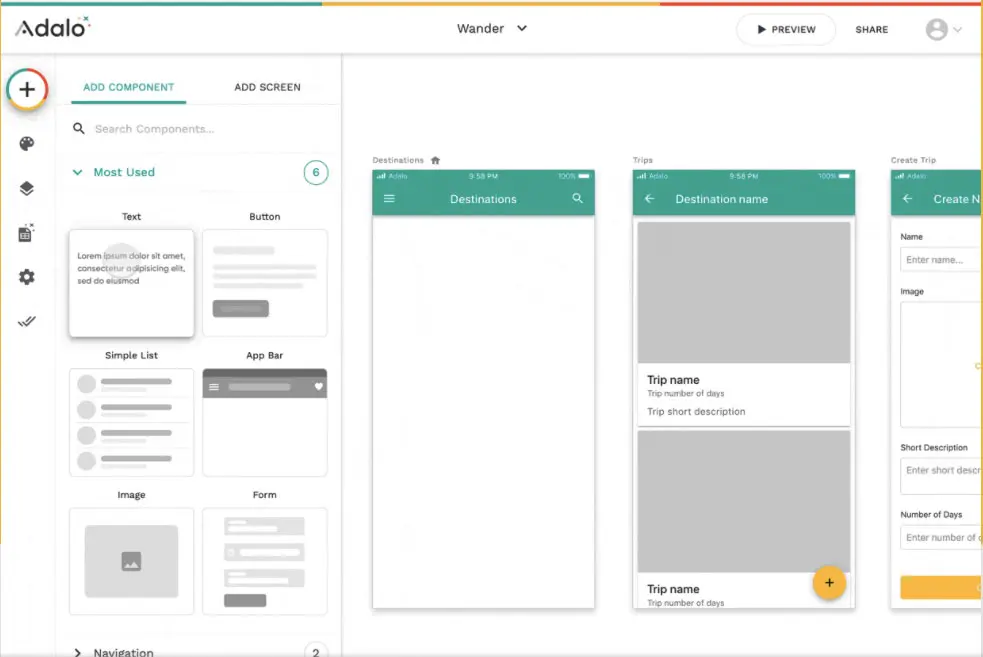Click the Number of Days label

931,515
